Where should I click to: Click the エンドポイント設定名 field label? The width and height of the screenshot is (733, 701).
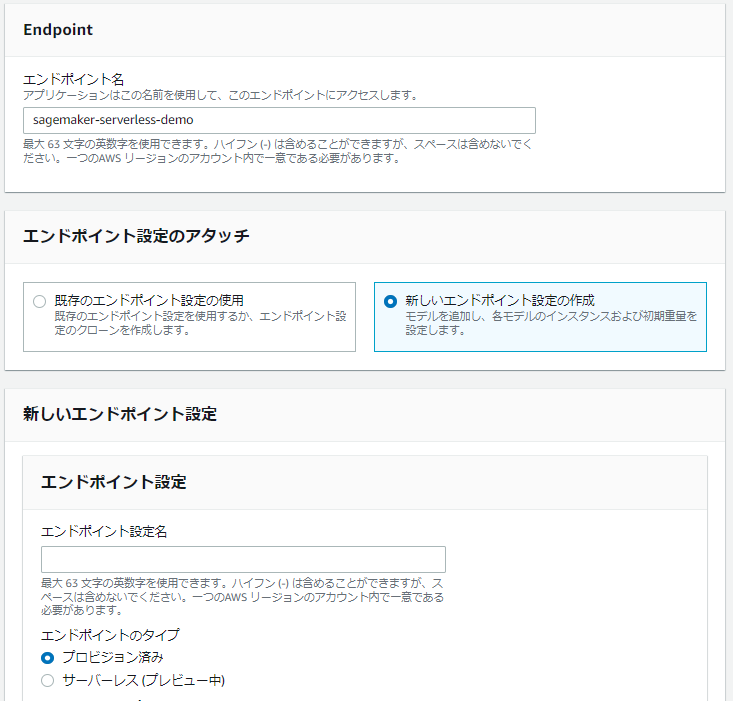[x=103, y=532]
